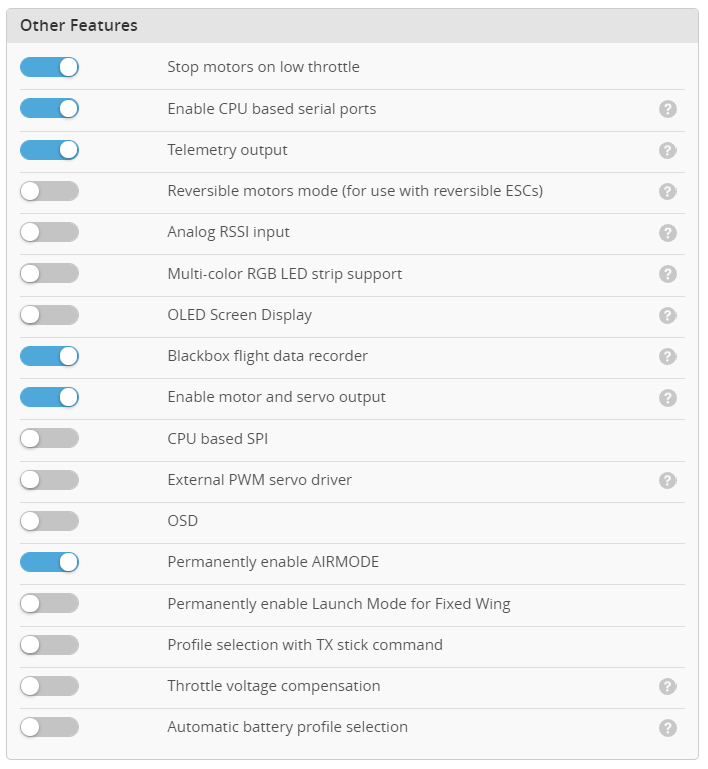708x769 pixels.
Task: Disable Stop motors on low throttle
Action: point(49,67)
